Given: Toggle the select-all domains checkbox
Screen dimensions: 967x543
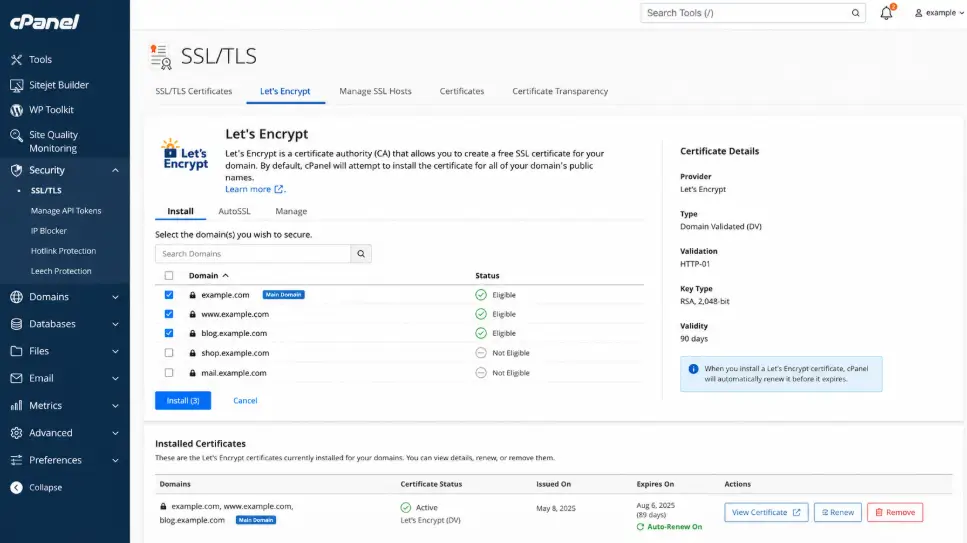Looking at the screenshot, I should [x=169, y=276].
